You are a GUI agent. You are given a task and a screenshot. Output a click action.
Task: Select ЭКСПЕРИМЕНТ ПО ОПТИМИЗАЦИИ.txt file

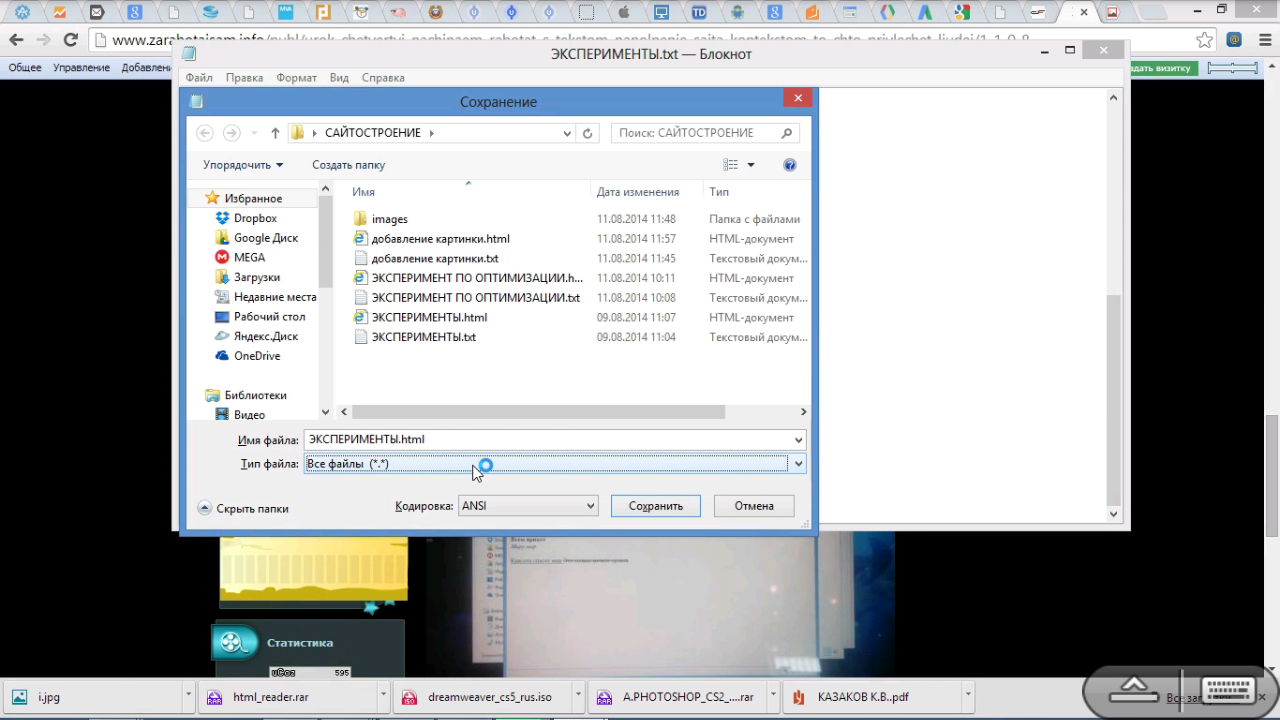point(467,298)
